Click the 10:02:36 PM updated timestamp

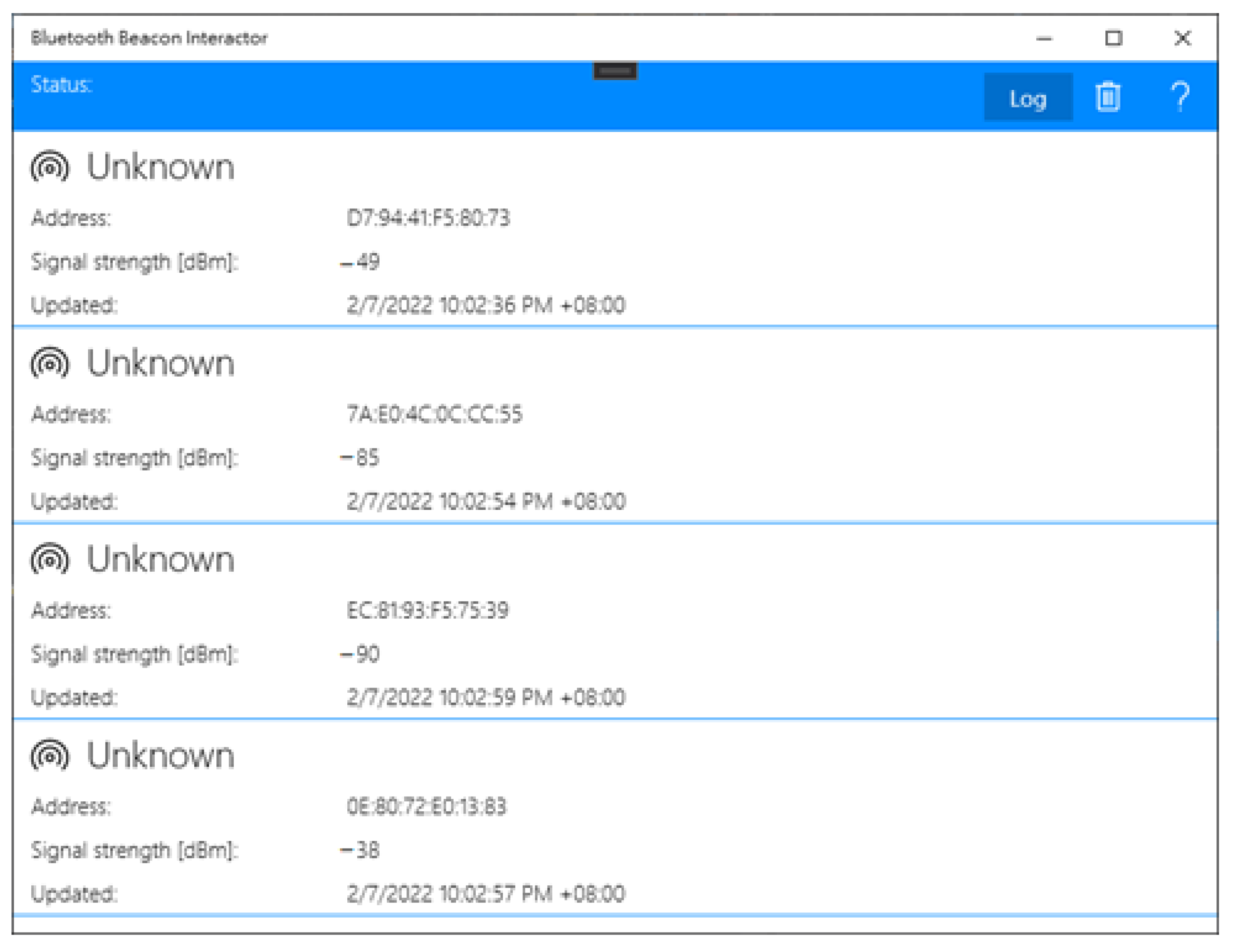(486, 305)
